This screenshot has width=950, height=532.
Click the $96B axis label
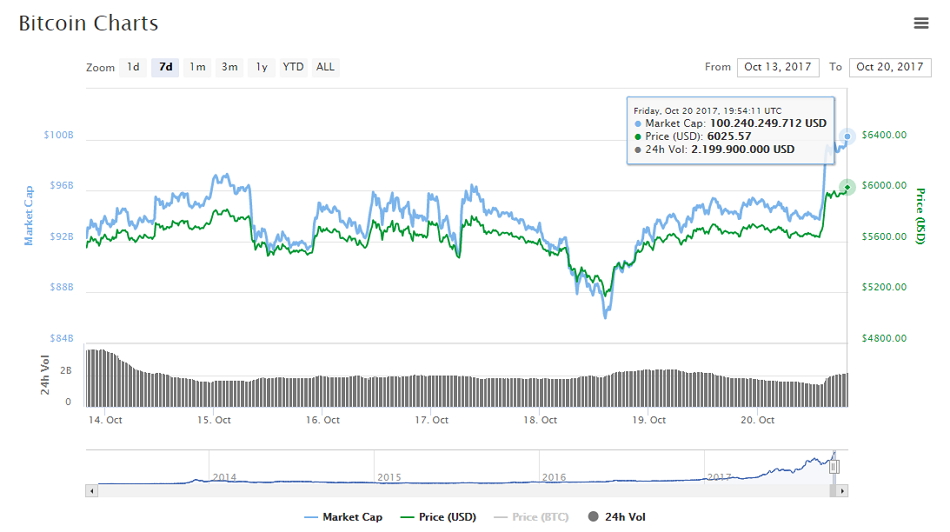(x=61, y=185)
